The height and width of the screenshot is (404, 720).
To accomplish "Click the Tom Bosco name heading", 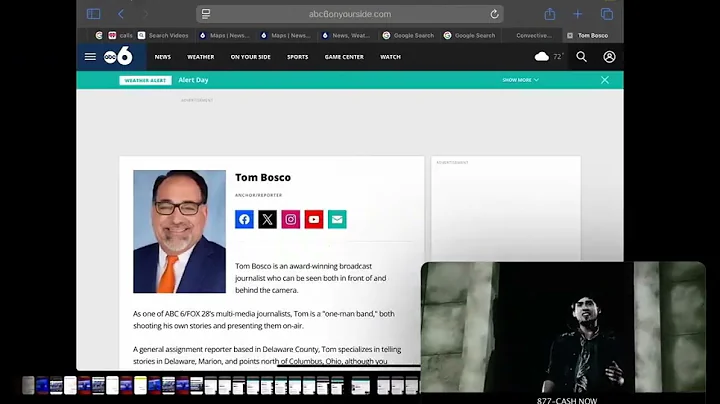I will (263, 177).
